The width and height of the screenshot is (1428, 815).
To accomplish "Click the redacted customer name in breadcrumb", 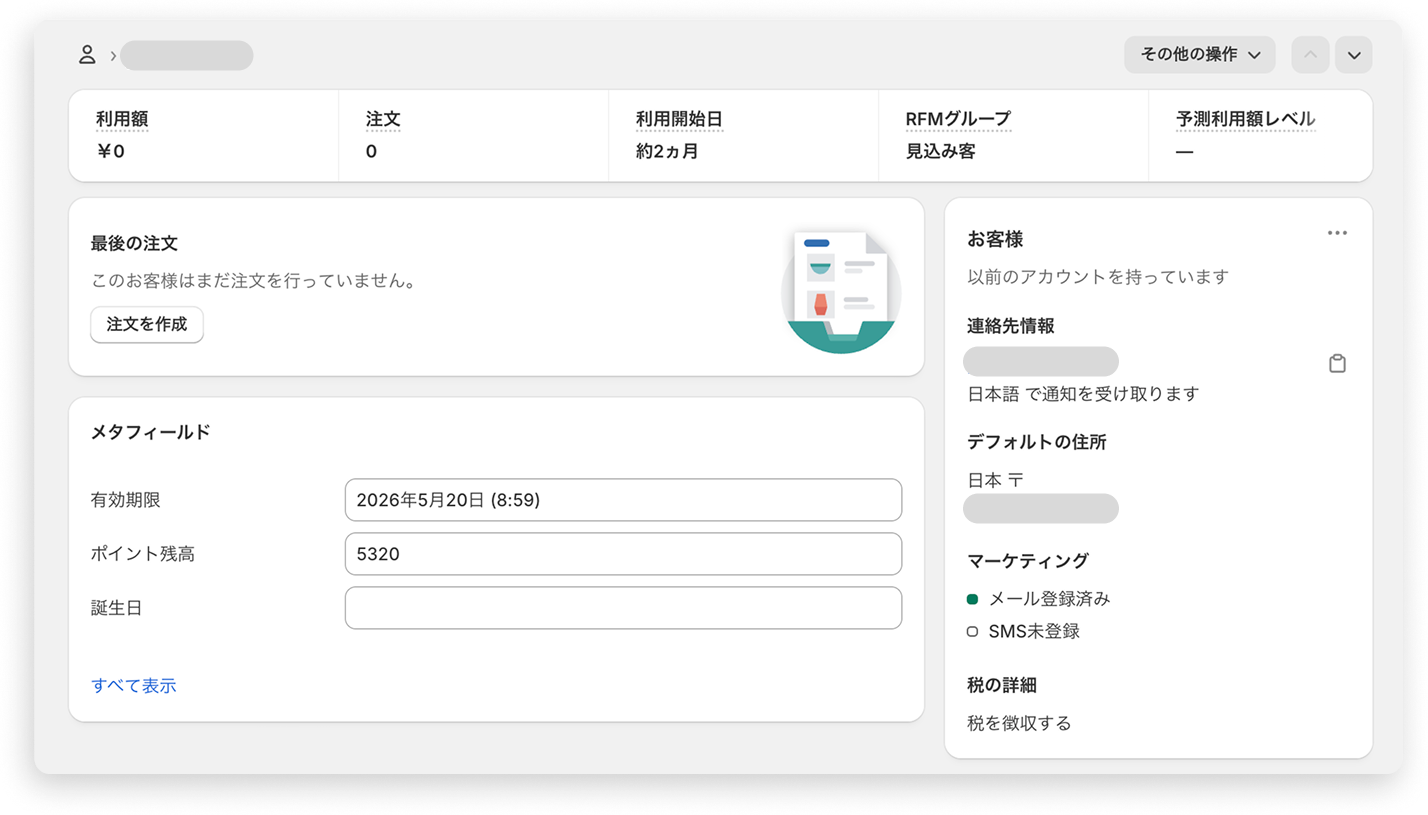I will click(x=186, y=55).
